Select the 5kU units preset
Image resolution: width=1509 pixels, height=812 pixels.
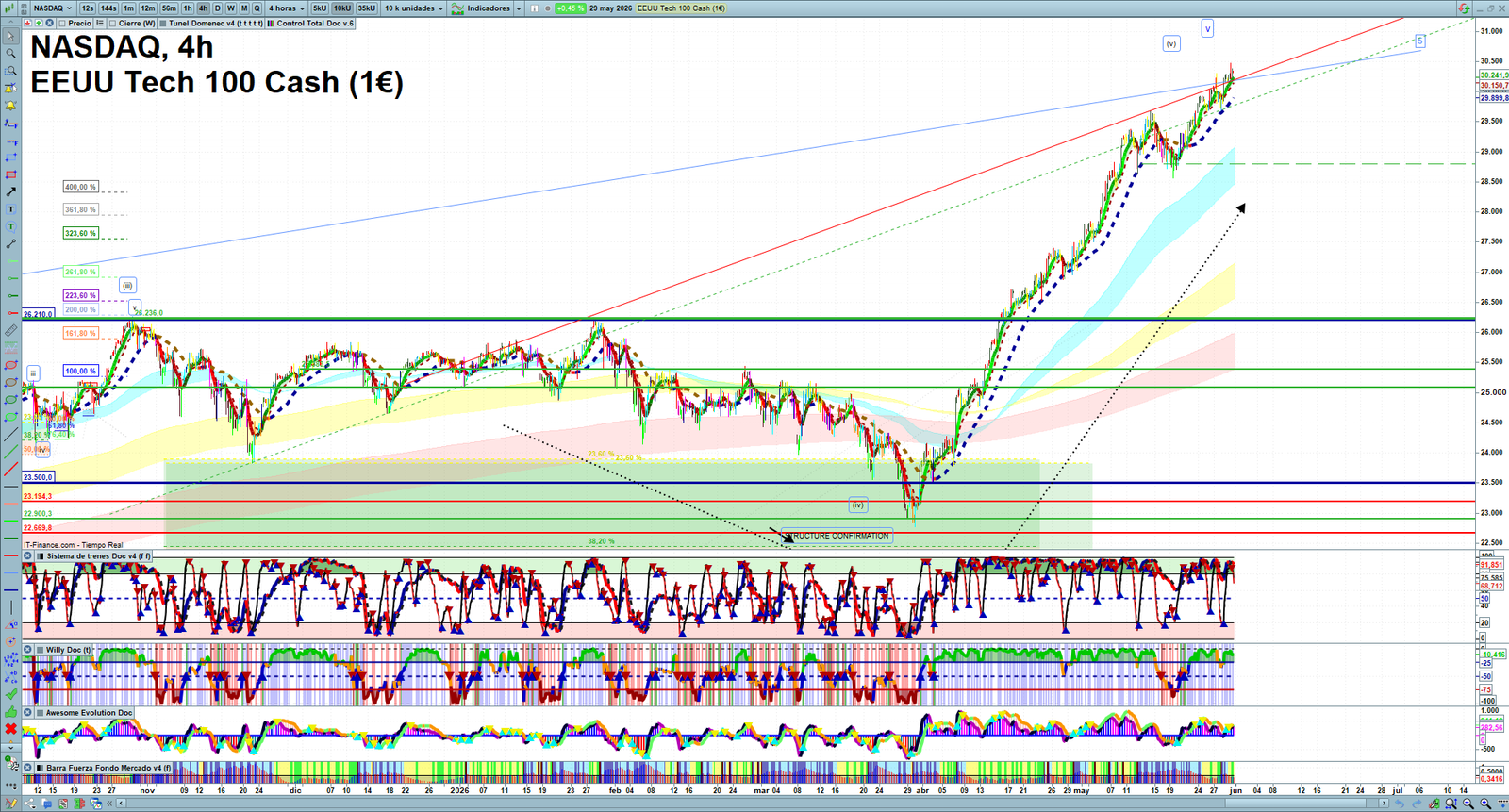point(320,8)
